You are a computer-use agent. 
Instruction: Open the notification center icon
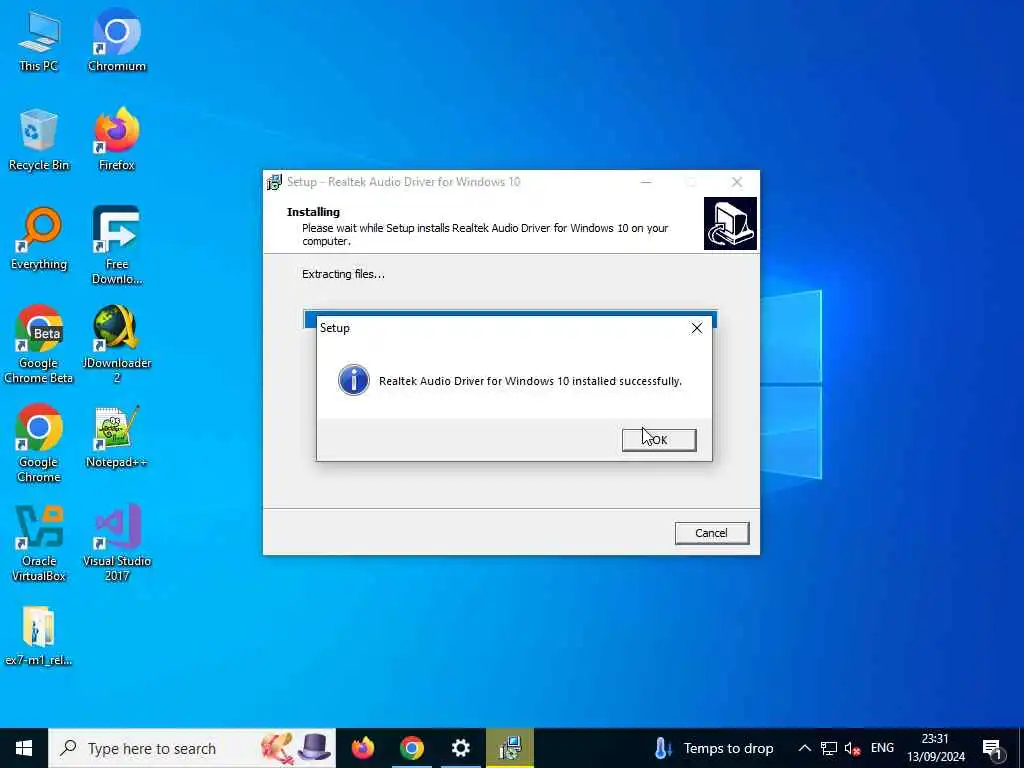tap(992, 748)
